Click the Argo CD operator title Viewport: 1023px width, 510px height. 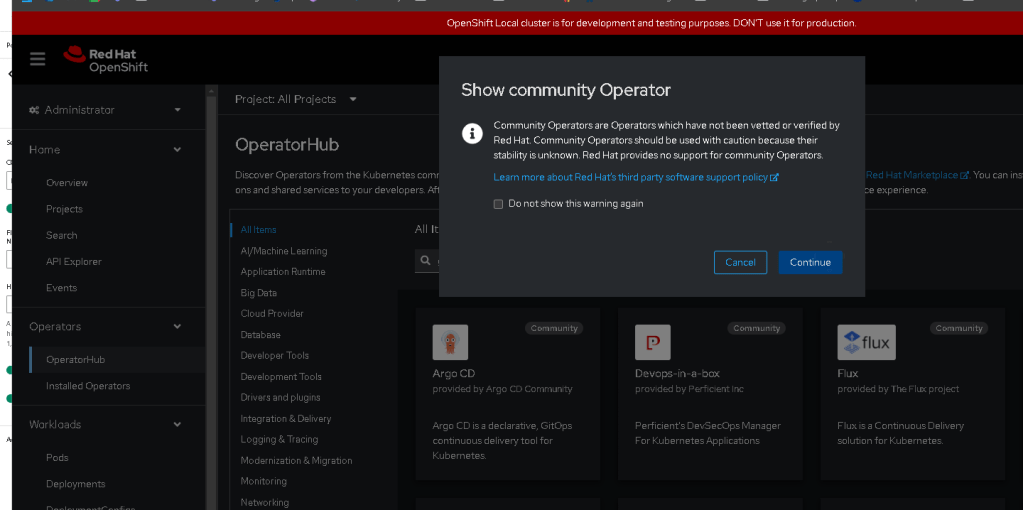pos(453,374)
